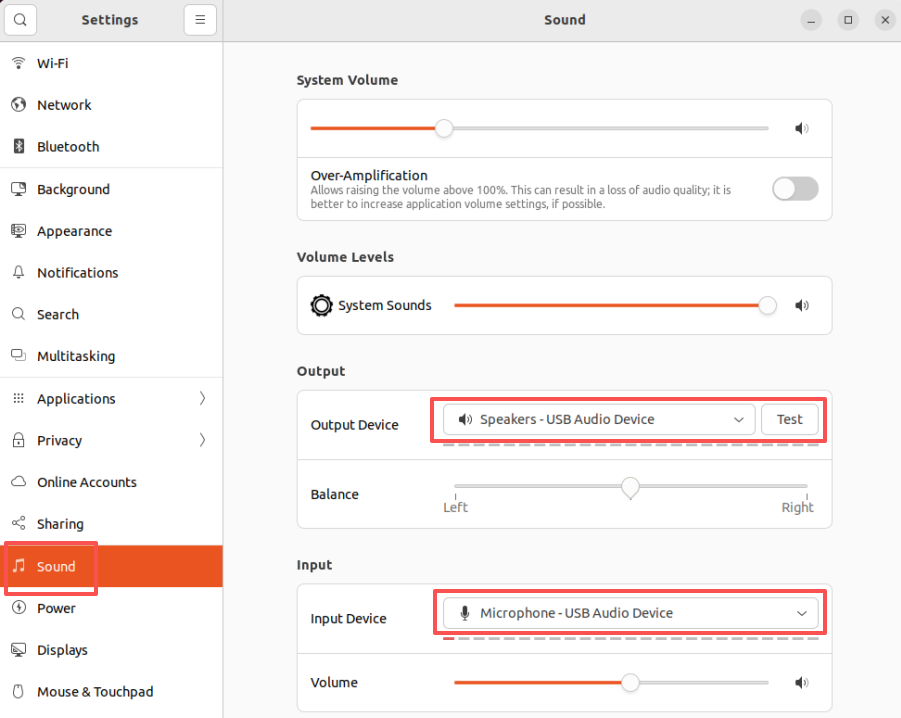The image size is (901, 718).
Task: Click the Power icon in the sidebar
Action: [x=18, y=607]
